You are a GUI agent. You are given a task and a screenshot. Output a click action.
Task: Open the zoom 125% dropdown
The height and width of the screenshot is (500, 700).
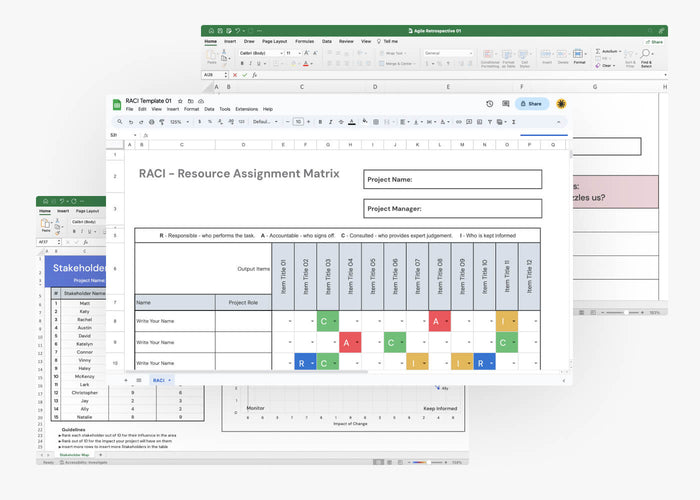(x=177, y=121)
